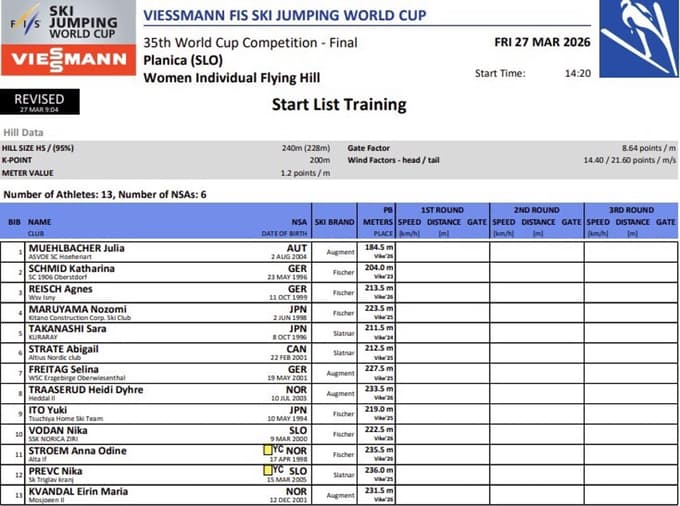Click the 3RD ROUND column header
This screenshot has width=680, height=506.
click(x=631, y=210)
